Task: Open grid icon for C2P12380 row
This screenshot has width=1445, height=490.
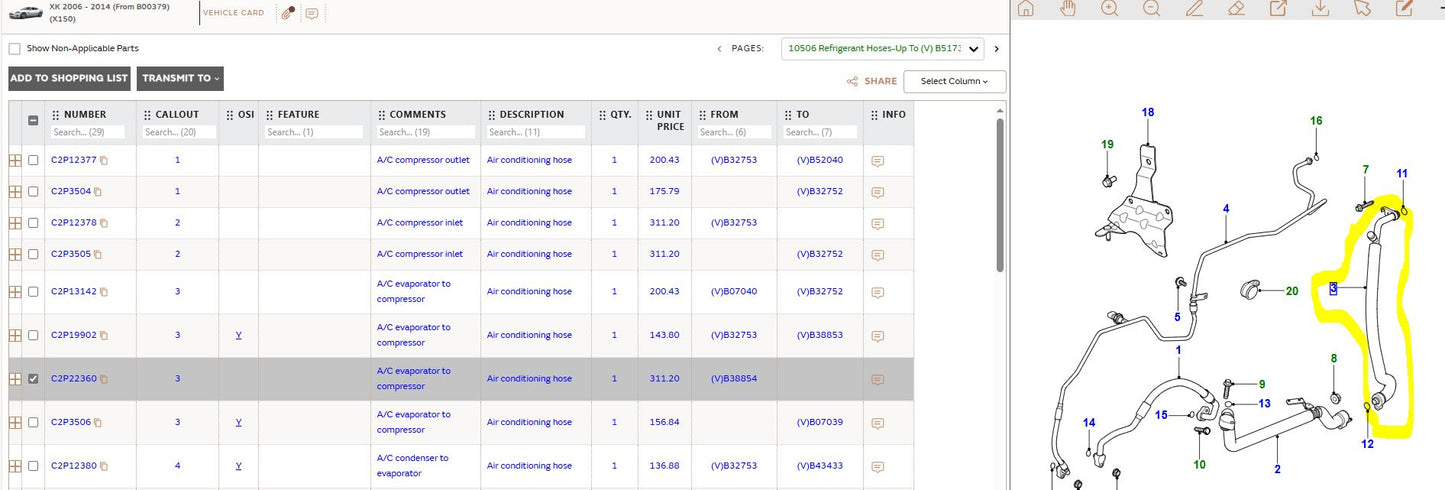Action: click(x=15, y=466)
